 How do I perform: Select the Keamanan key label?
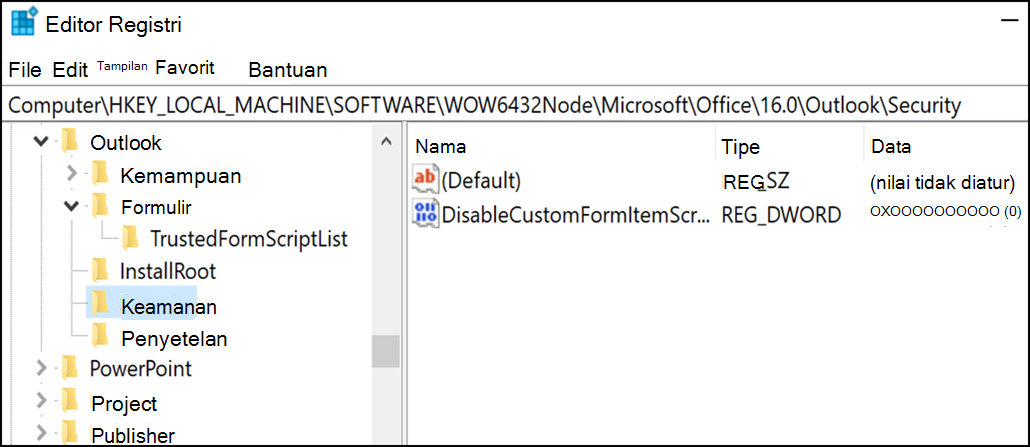pos(169,306)
